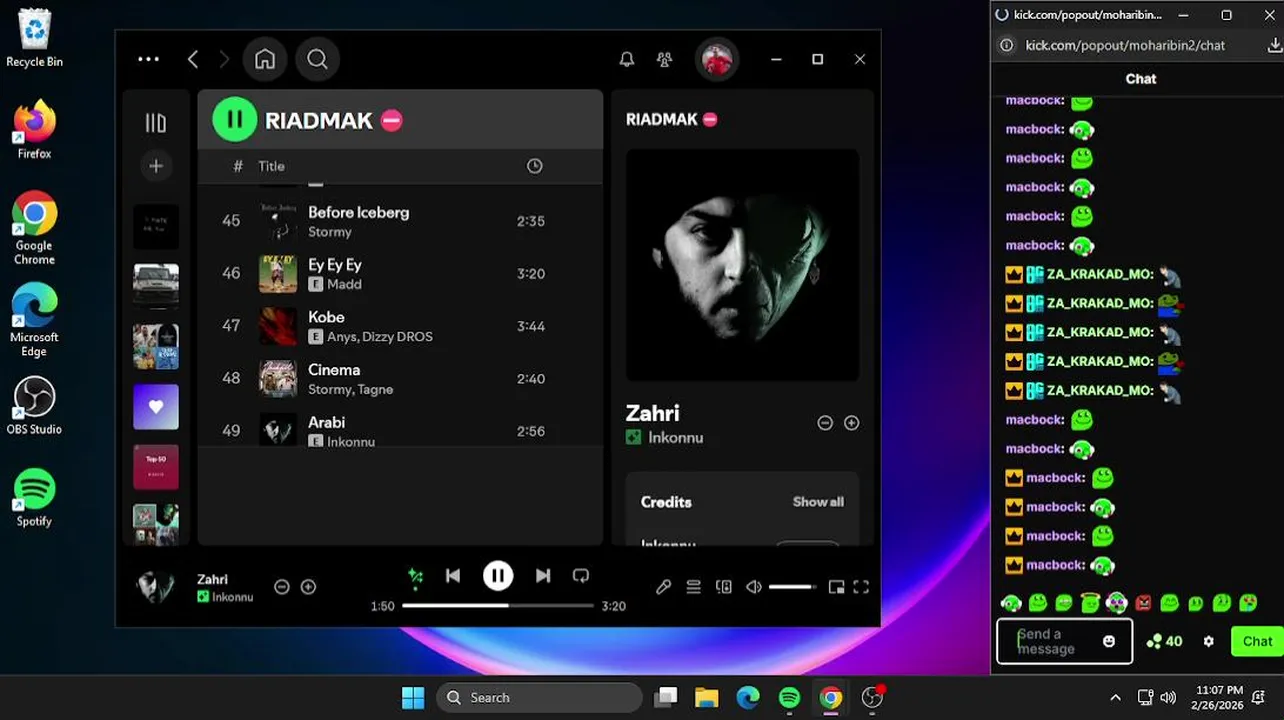1284x720 pixels.
Task: Click minus icon beside Zahri in side panel
Action: pyautogui.click(x=825, y=423)
